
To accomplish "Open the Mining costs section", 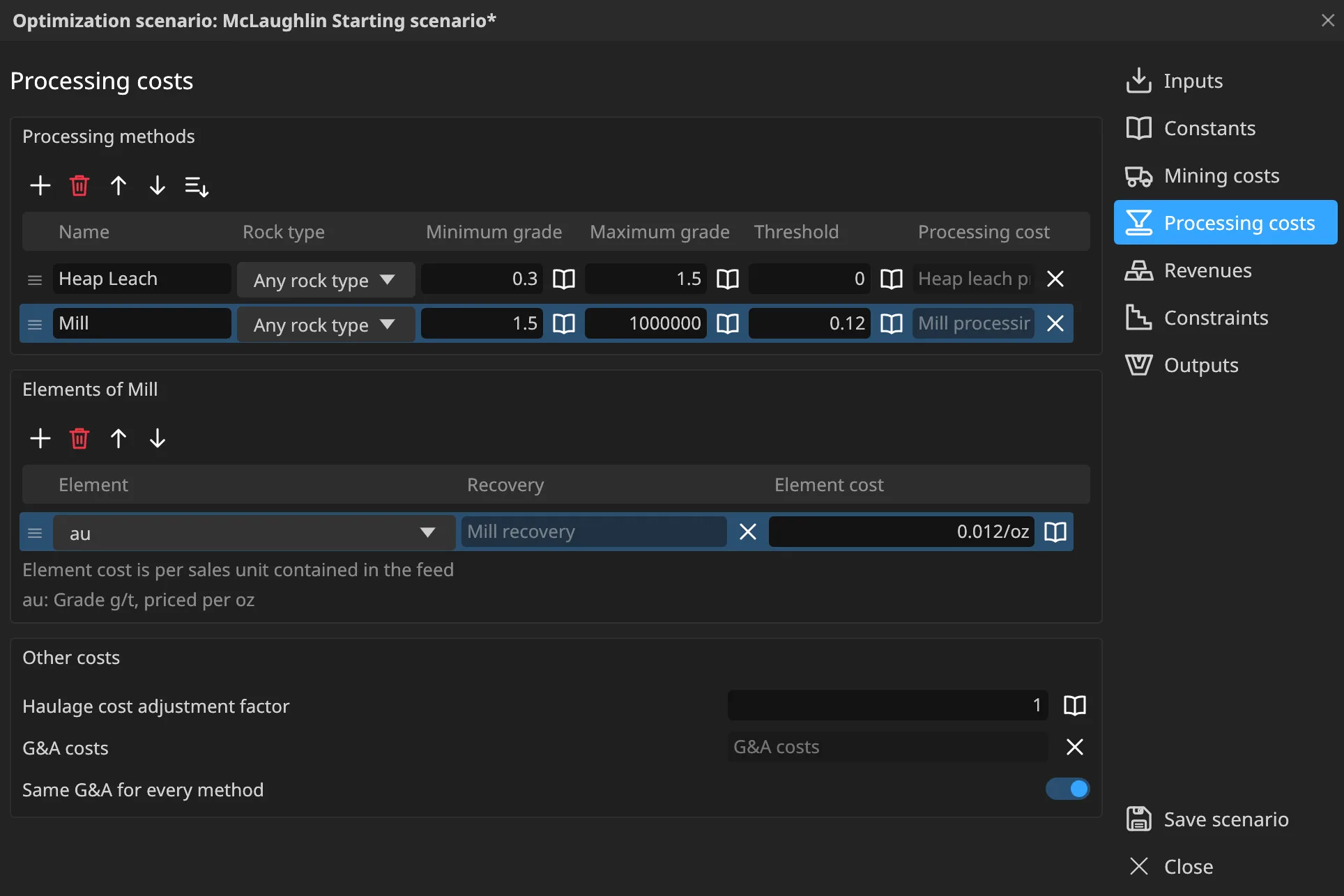I will pyautogui.click(x=1225, y=176).
